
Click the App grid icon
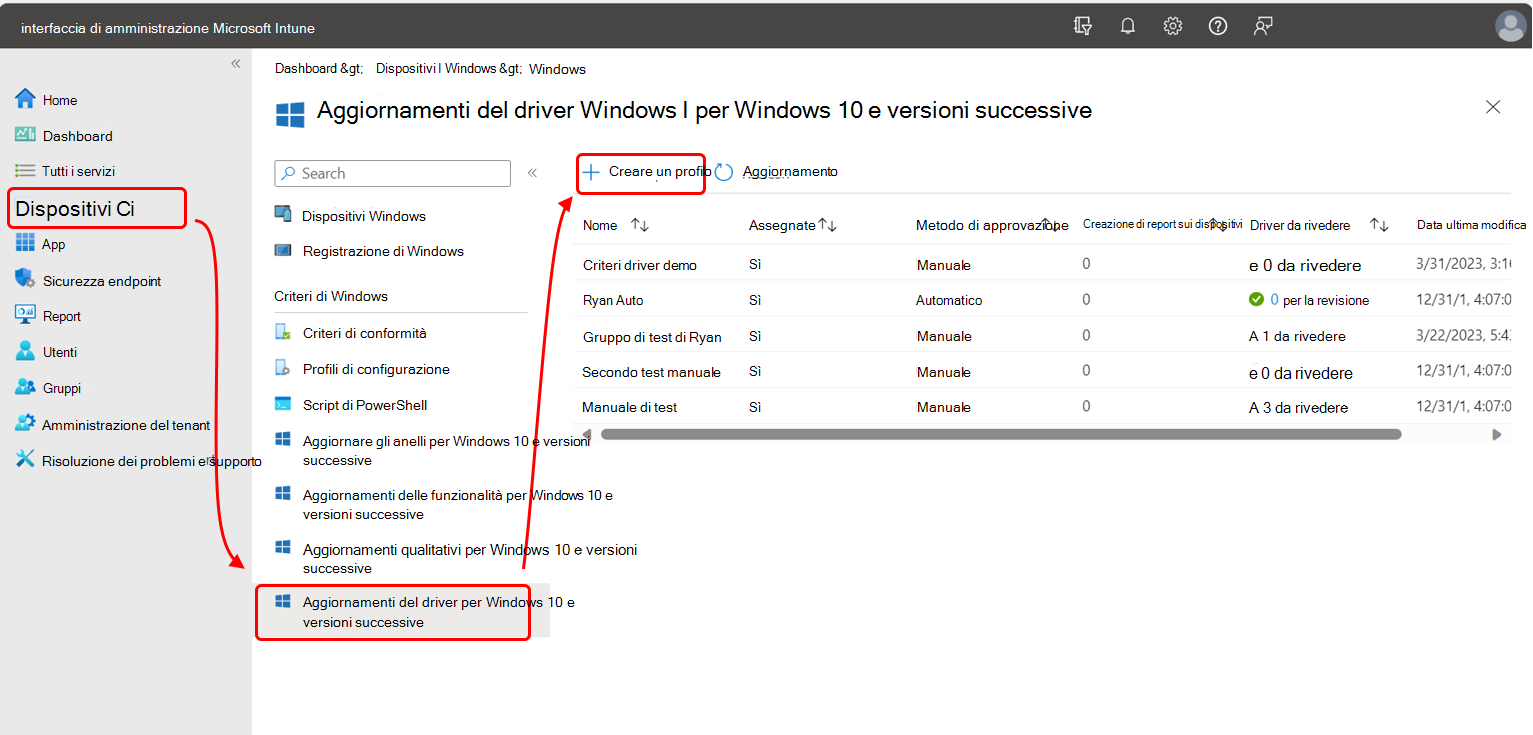coord(25,244)
